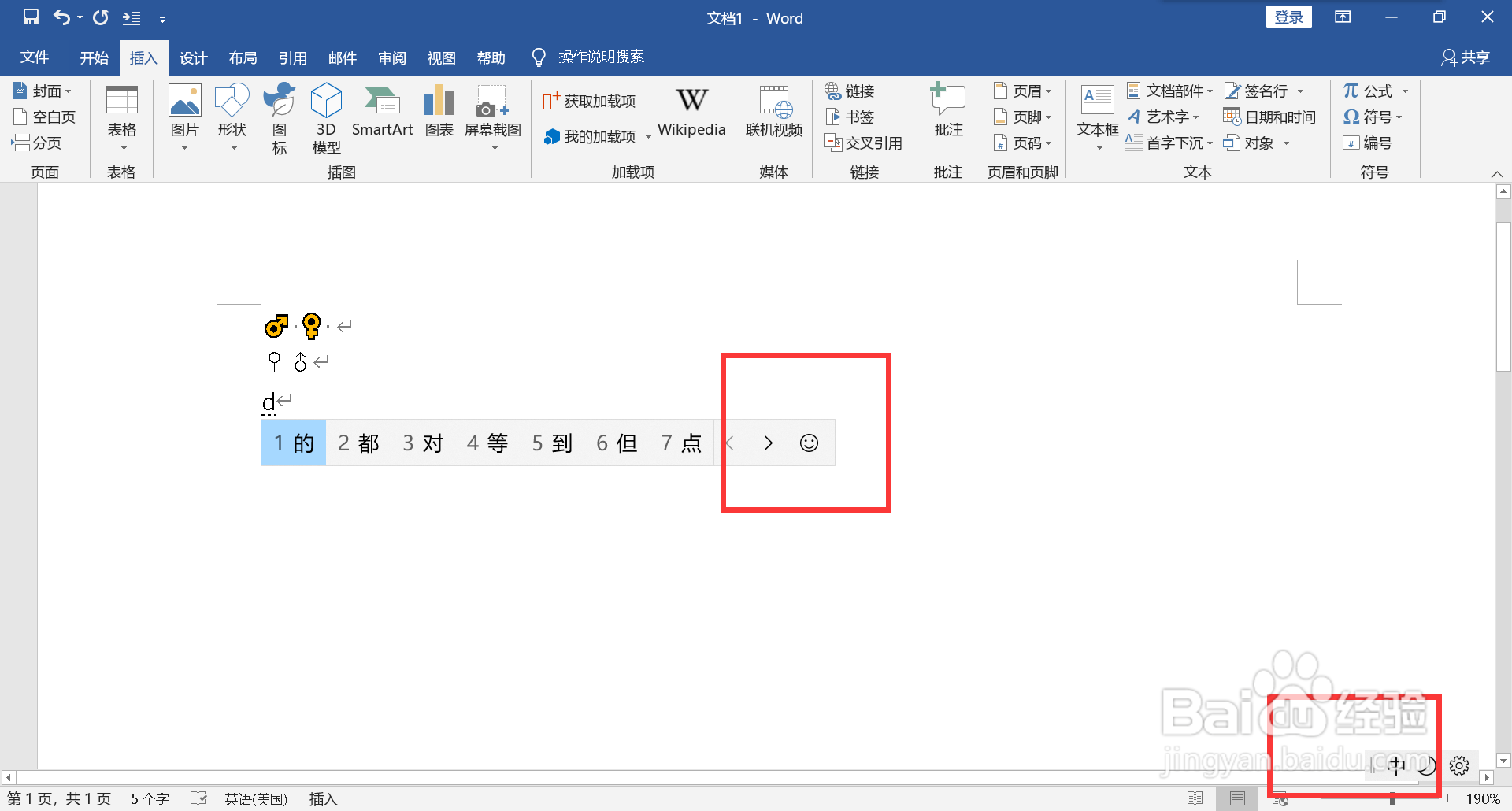Switch to the 设计 ribbon tab
Screen dimensions: 1512x811
(x=193, y=57)
